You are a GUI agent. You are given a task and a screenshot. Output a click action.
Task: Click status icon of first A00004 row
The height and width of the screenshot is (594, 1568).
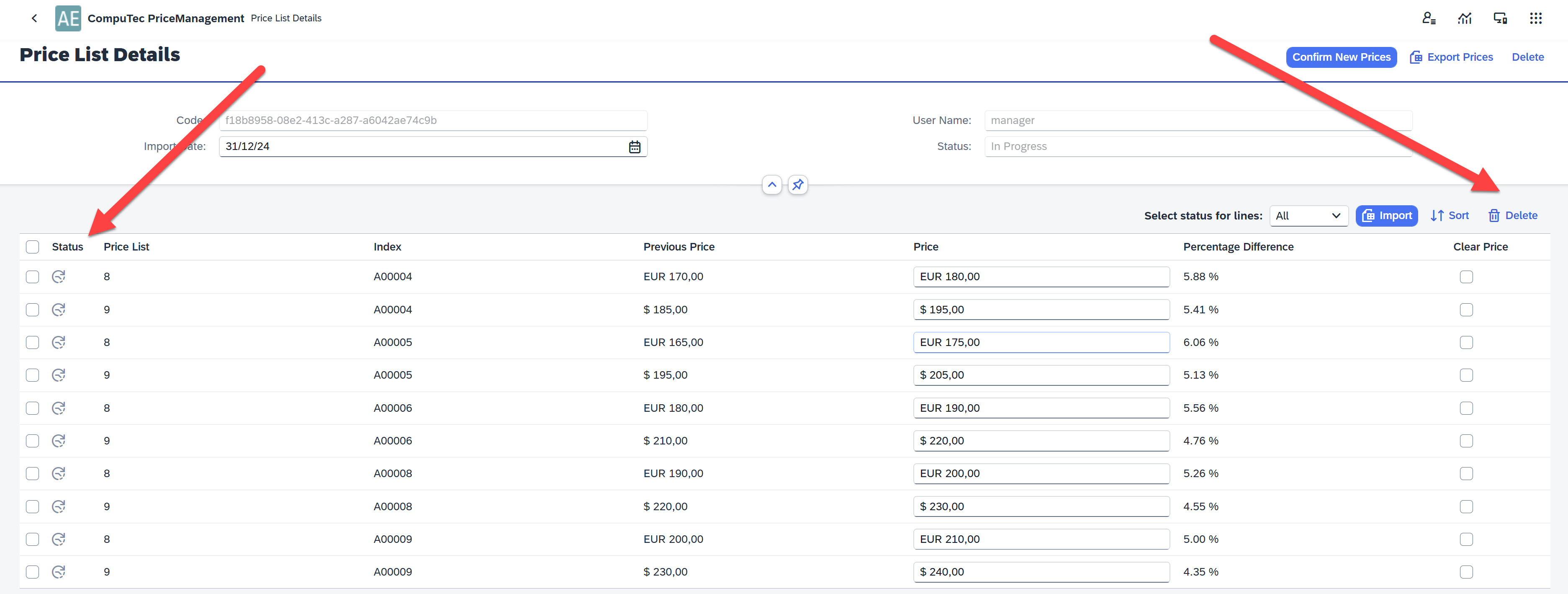point(59,276)
